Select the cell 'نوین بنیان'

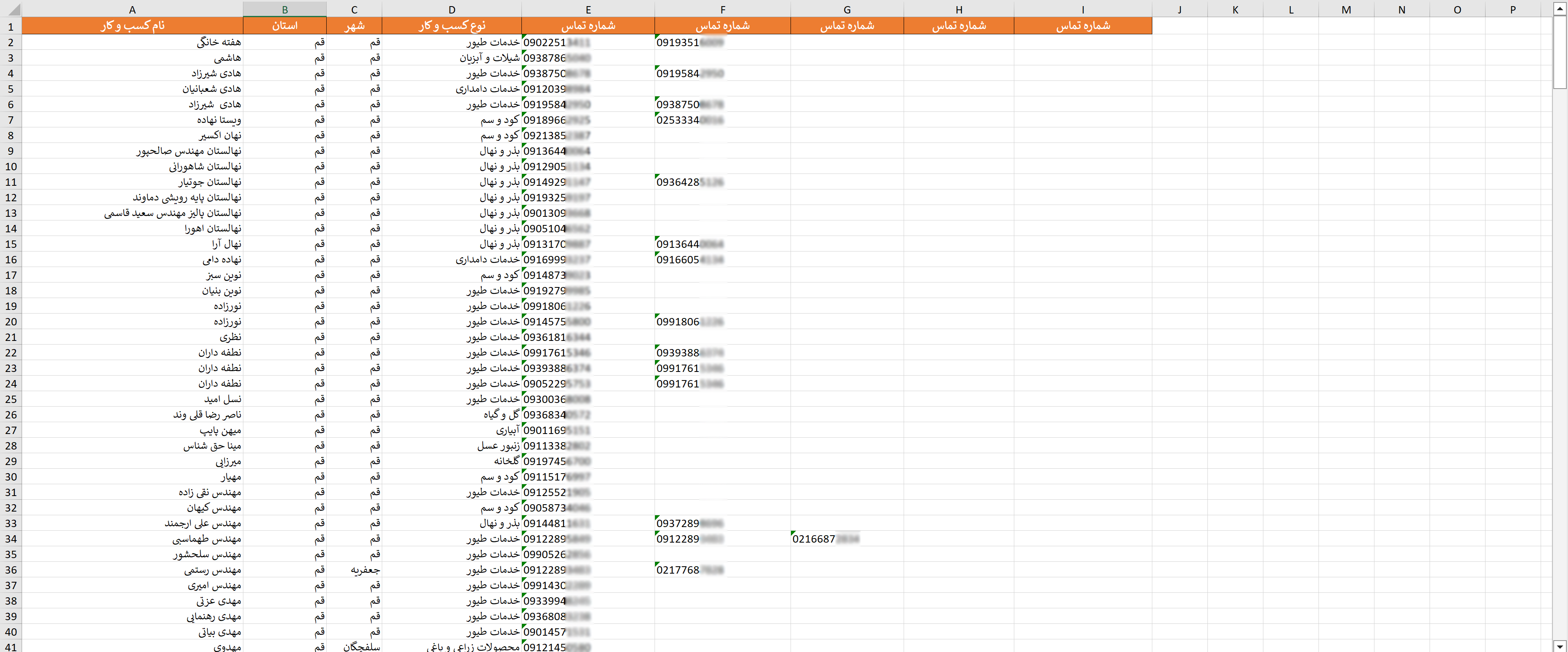132,290
